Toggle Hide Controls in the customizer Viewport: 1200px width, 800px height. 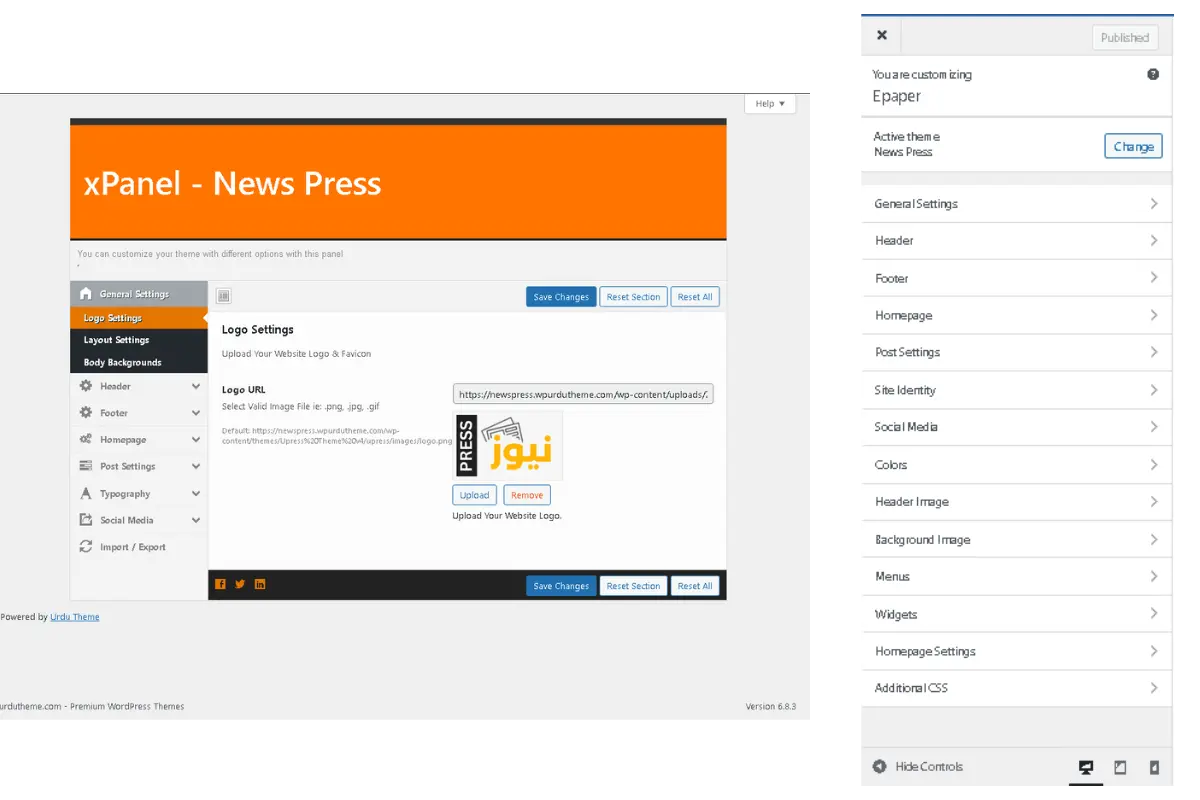pyautogui.click(x=917, y=767)
